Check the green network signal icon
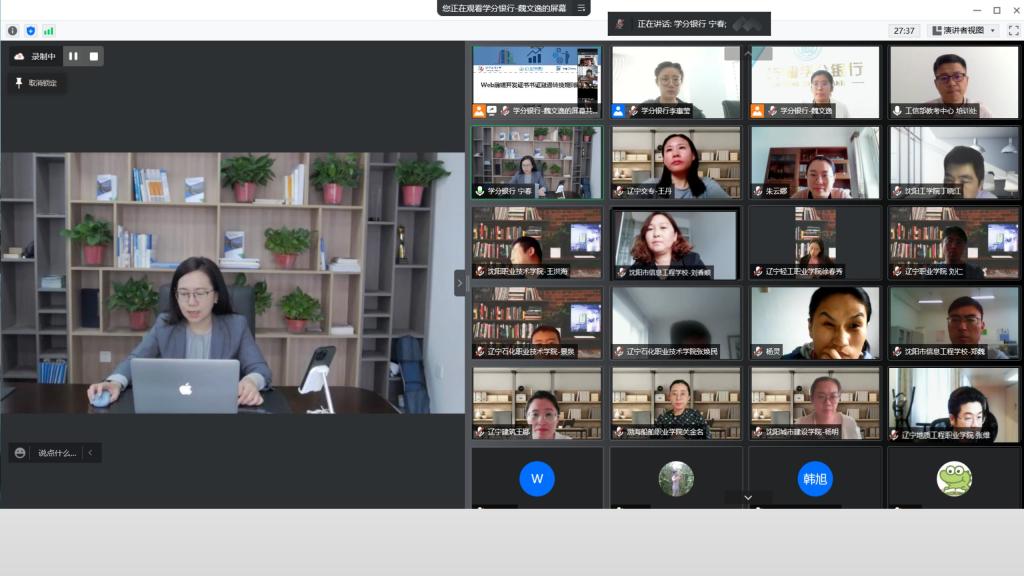The width and height of the screenshot is (1024, 576). click(x=47, y=31)
